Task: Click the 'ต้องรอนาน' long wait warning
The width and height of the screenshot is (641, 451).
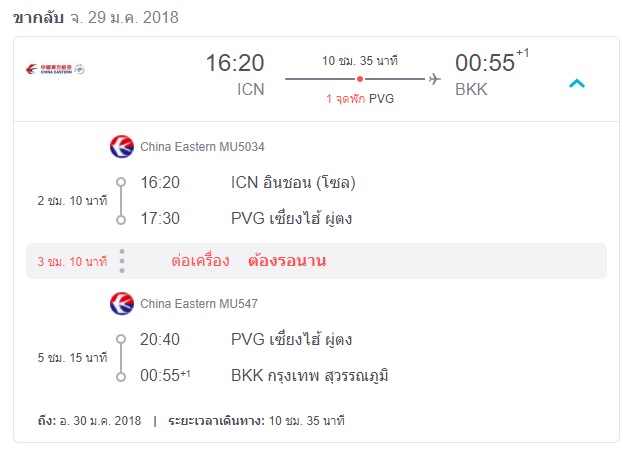Action: pyautogui.click(x=287, y=260)
